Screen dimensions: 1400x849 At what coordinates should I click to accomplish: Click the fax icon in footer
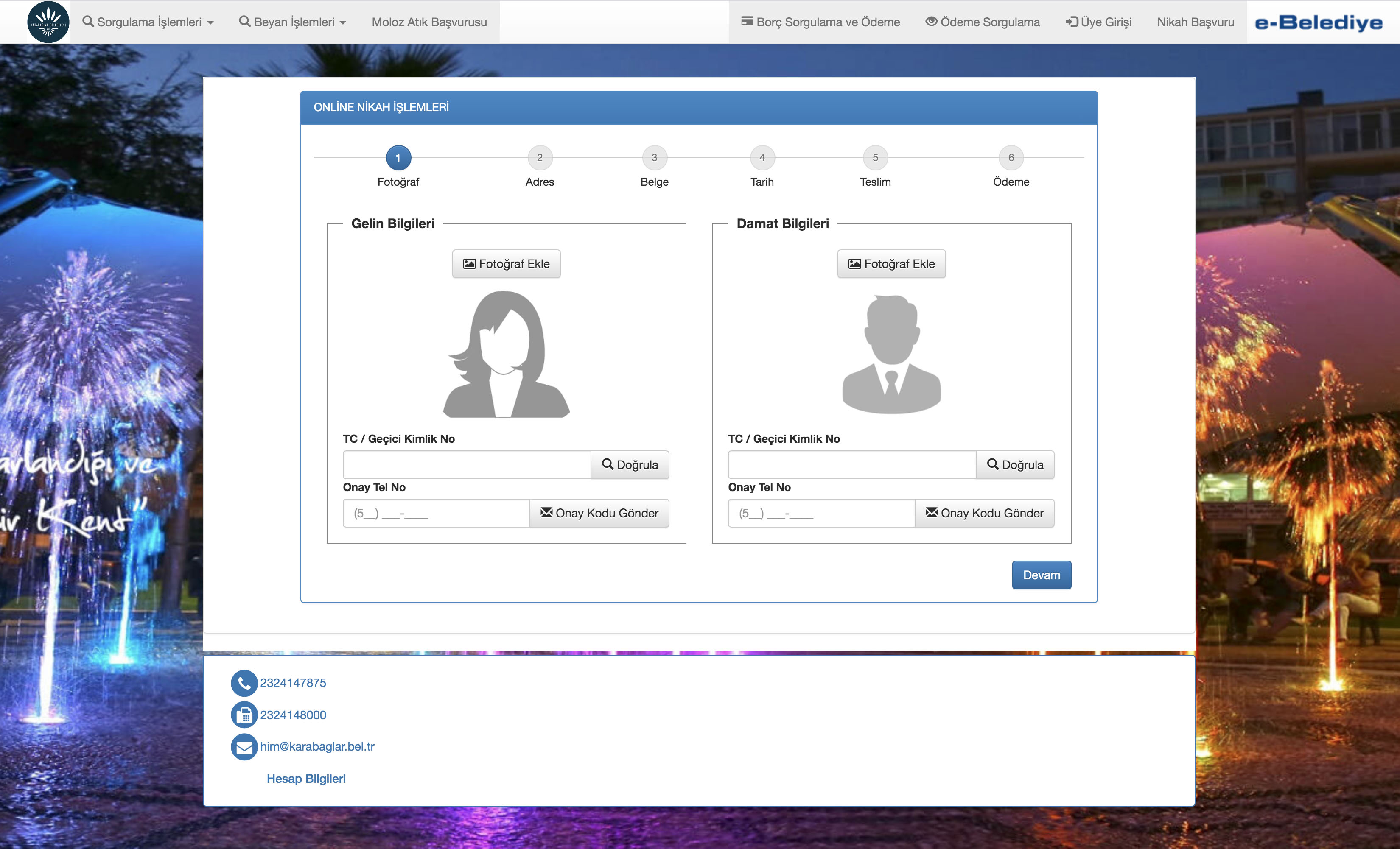pyautogui.click(x=244, y=715)
